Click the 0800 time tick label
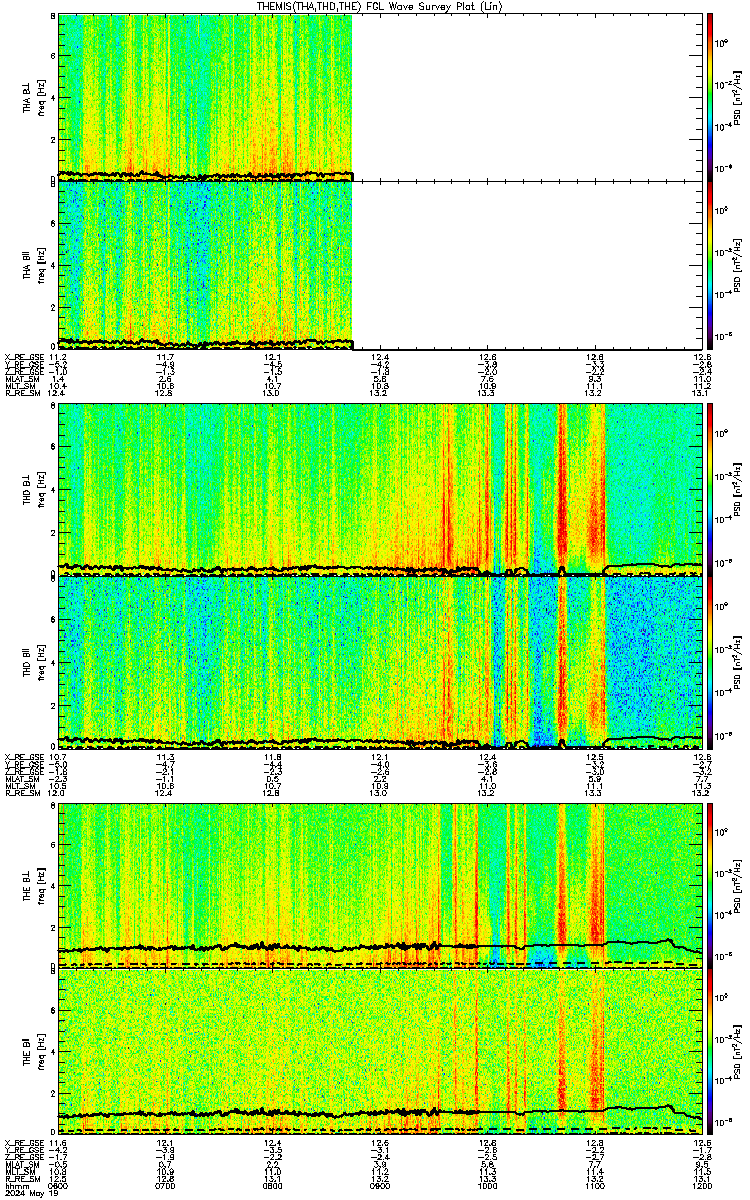The width and height of the screenshot is (750, 1200). pyautogui.click(x=273, y=1185)
